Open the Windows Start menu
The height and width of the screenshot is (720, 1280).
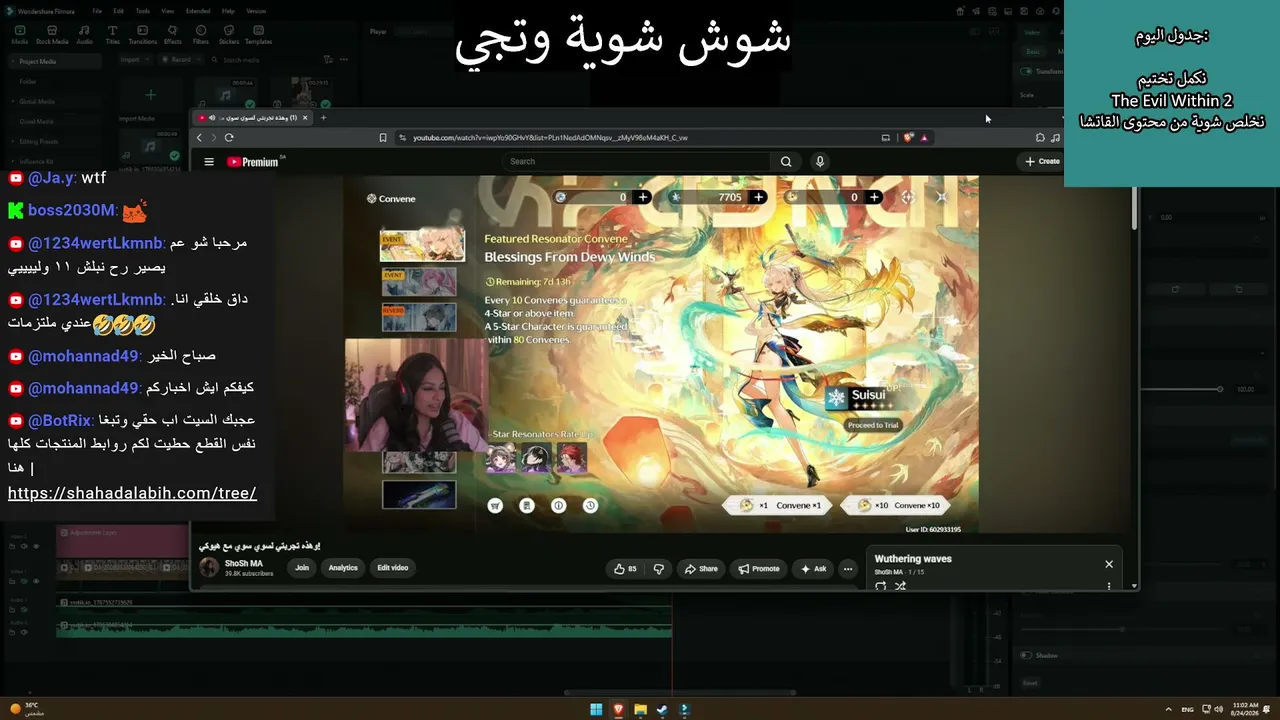pyautogui.click(x=596, y=710)
